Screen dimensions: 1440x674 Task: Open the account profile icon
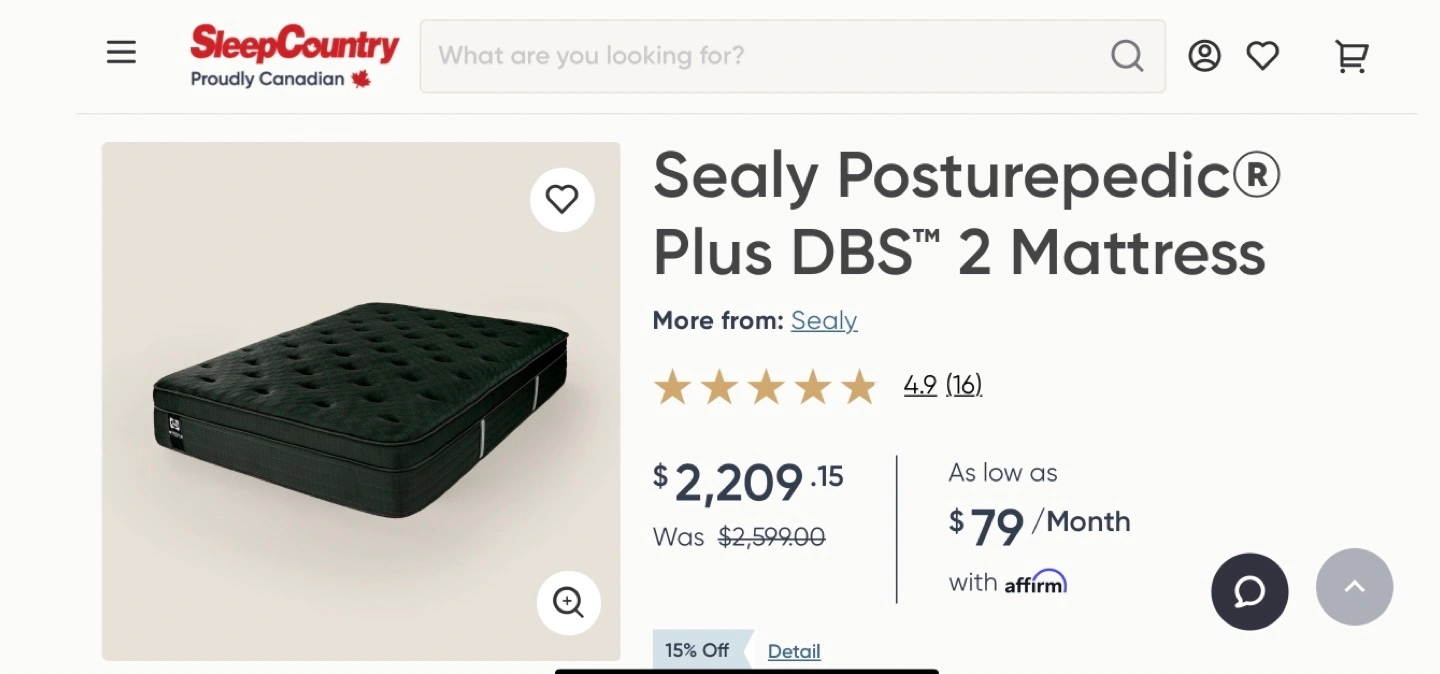click(x=1204, y=56)
